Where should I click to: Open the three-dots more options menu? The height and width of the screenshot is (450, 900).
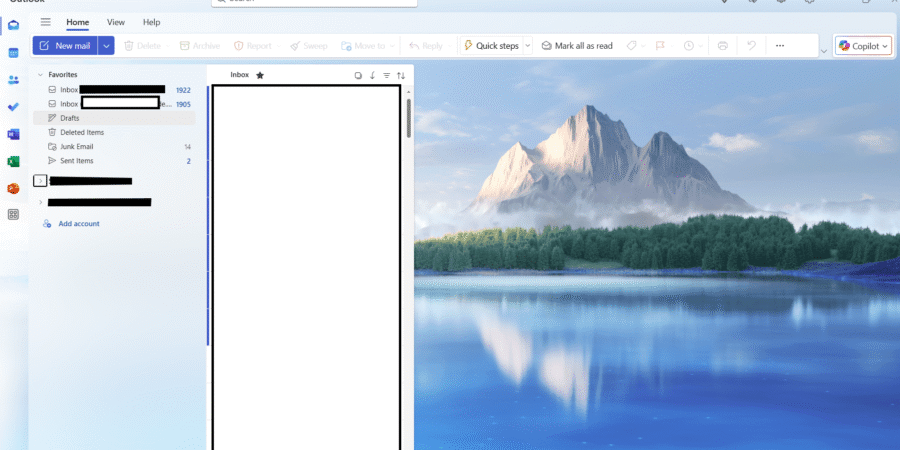coord(779,46)
